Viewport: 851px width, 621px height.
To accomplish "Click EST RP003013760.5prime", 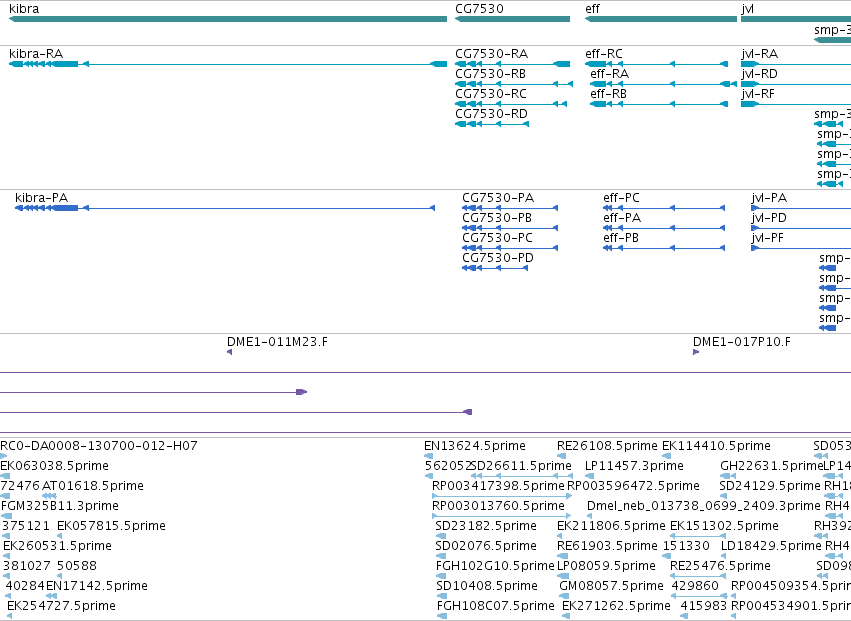I will 498,506.
